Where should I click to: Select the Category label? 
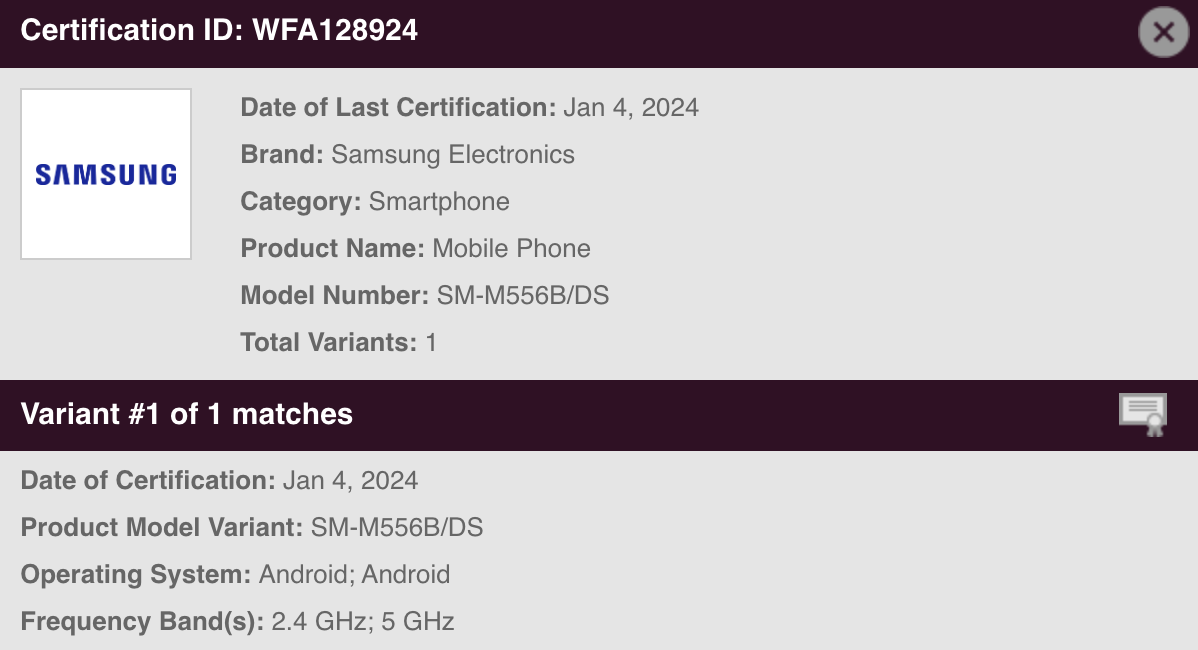tap(300, 202)
